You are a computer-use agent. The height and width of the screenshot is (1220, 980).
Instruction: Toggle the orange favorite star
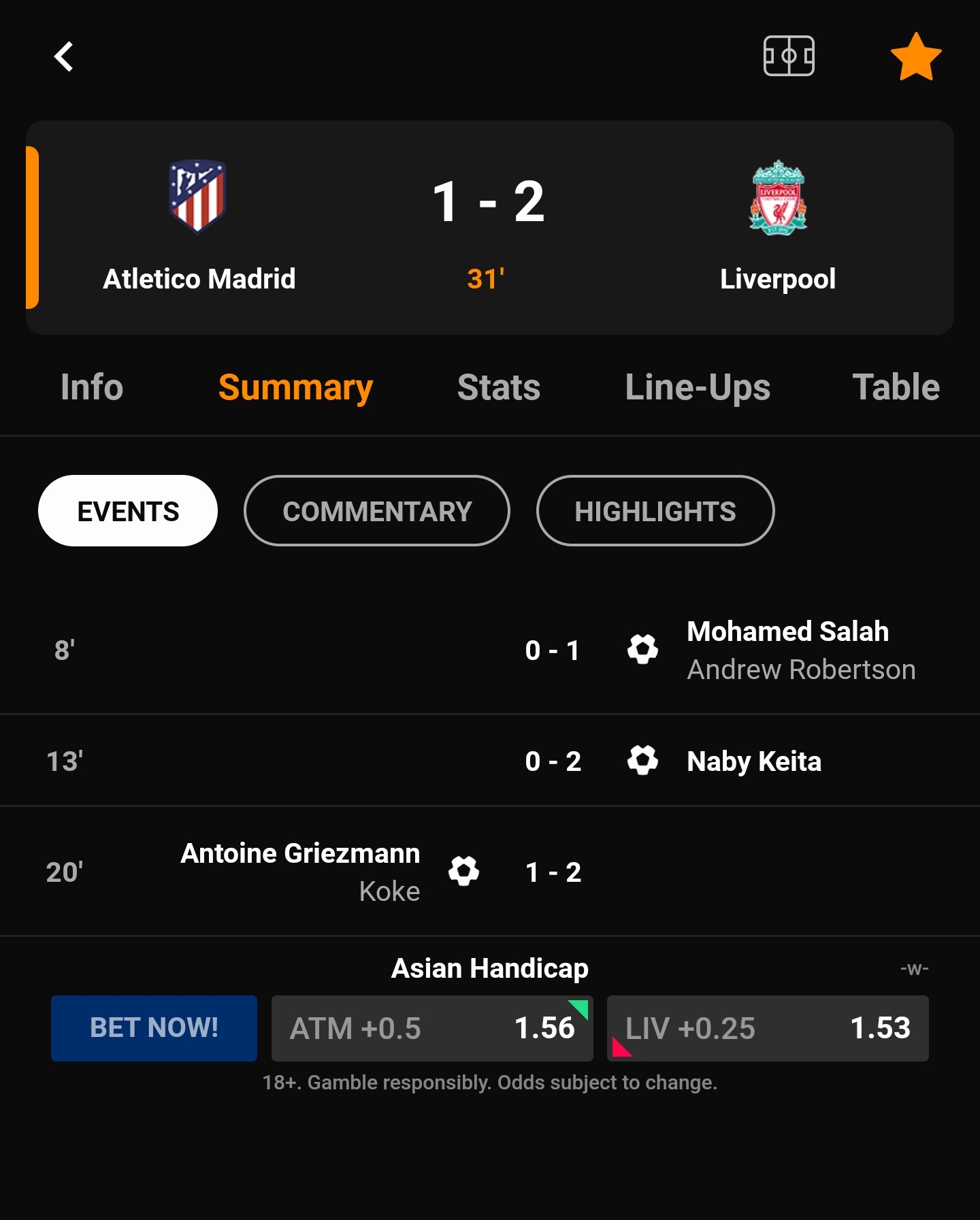click(916, 56)
